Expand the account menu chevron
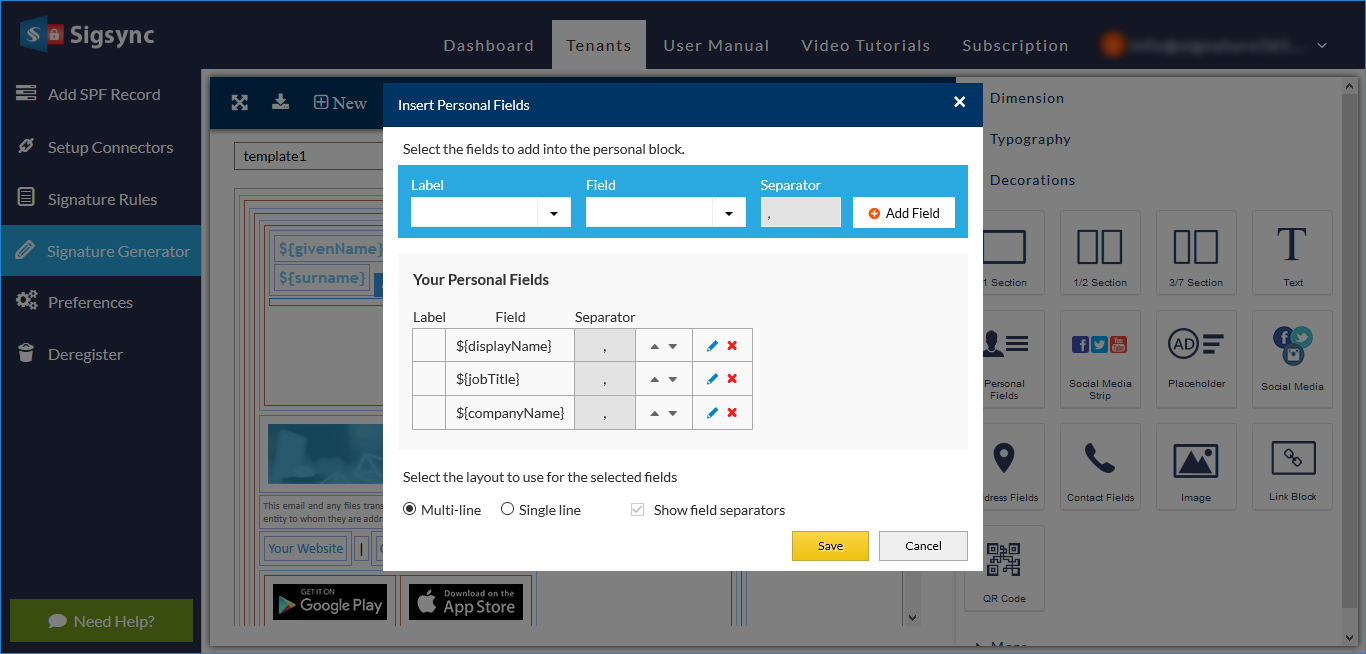This screenshot has width=1366, height=654. [x=1322, y=46]
